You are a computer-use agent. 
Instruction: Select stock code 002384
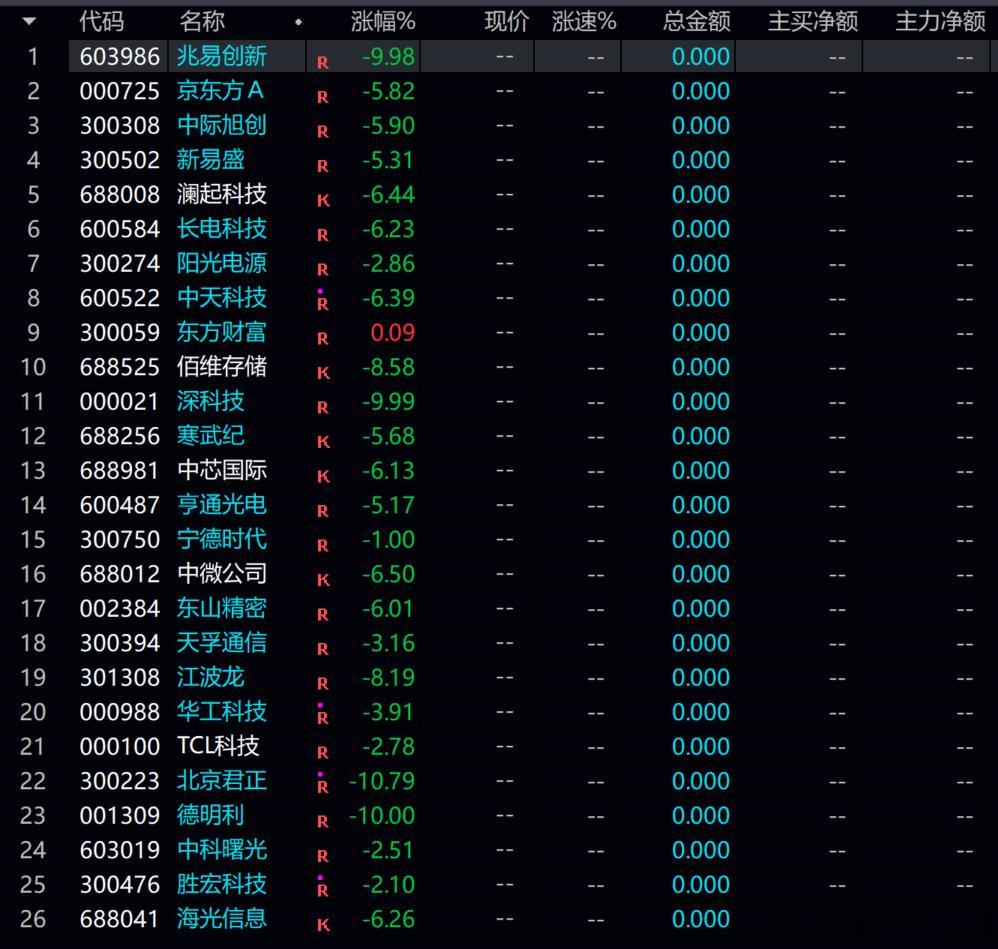120,608
